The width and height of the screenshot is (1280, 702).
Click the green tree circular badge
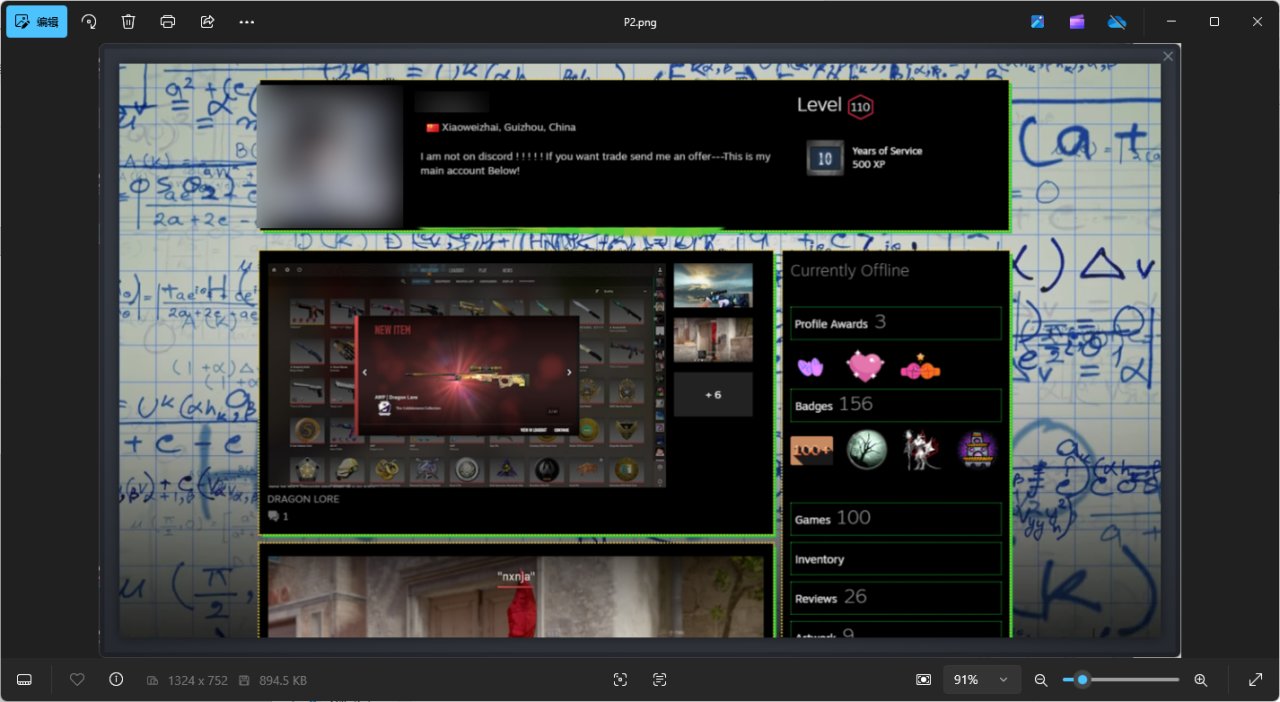coord(867,450)
